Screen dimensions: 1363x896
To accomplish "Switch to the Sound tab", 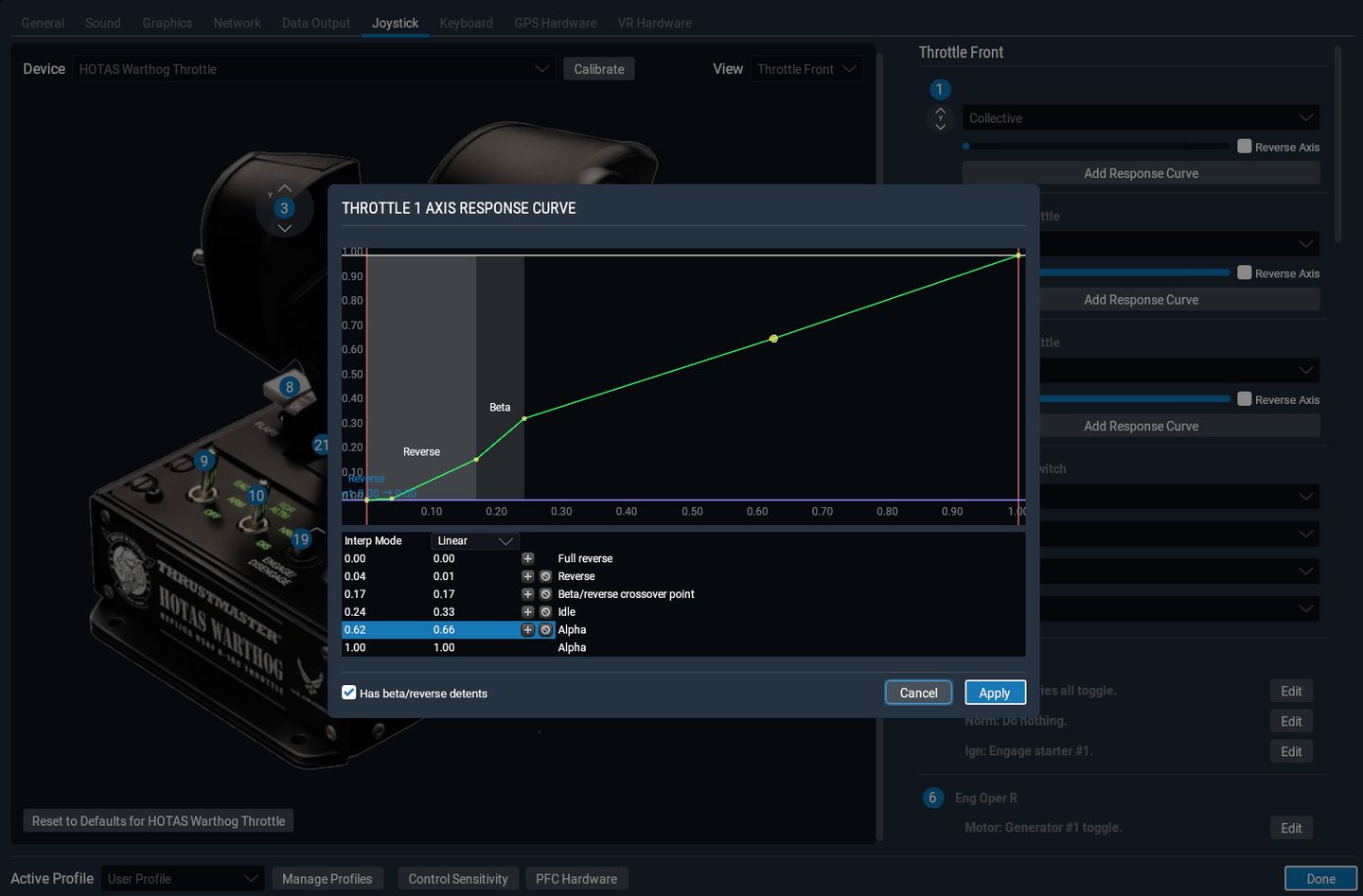I will (103, 23).
